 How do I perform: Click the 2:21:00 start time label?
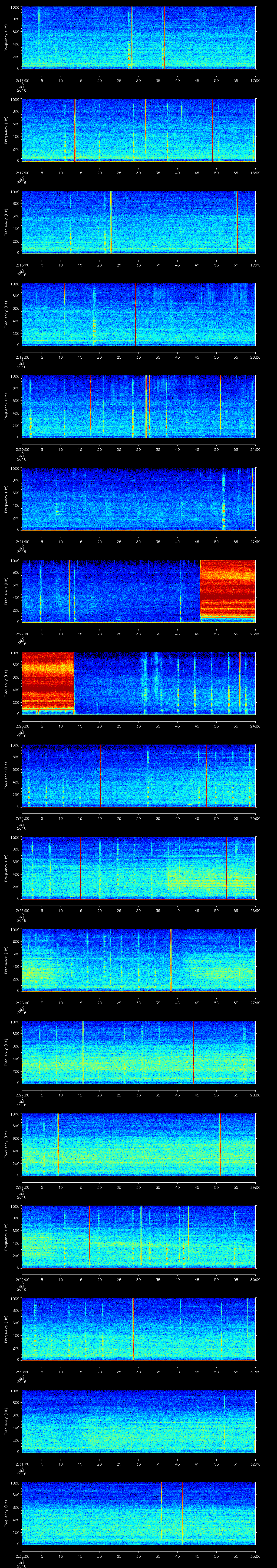pos(22,542)
